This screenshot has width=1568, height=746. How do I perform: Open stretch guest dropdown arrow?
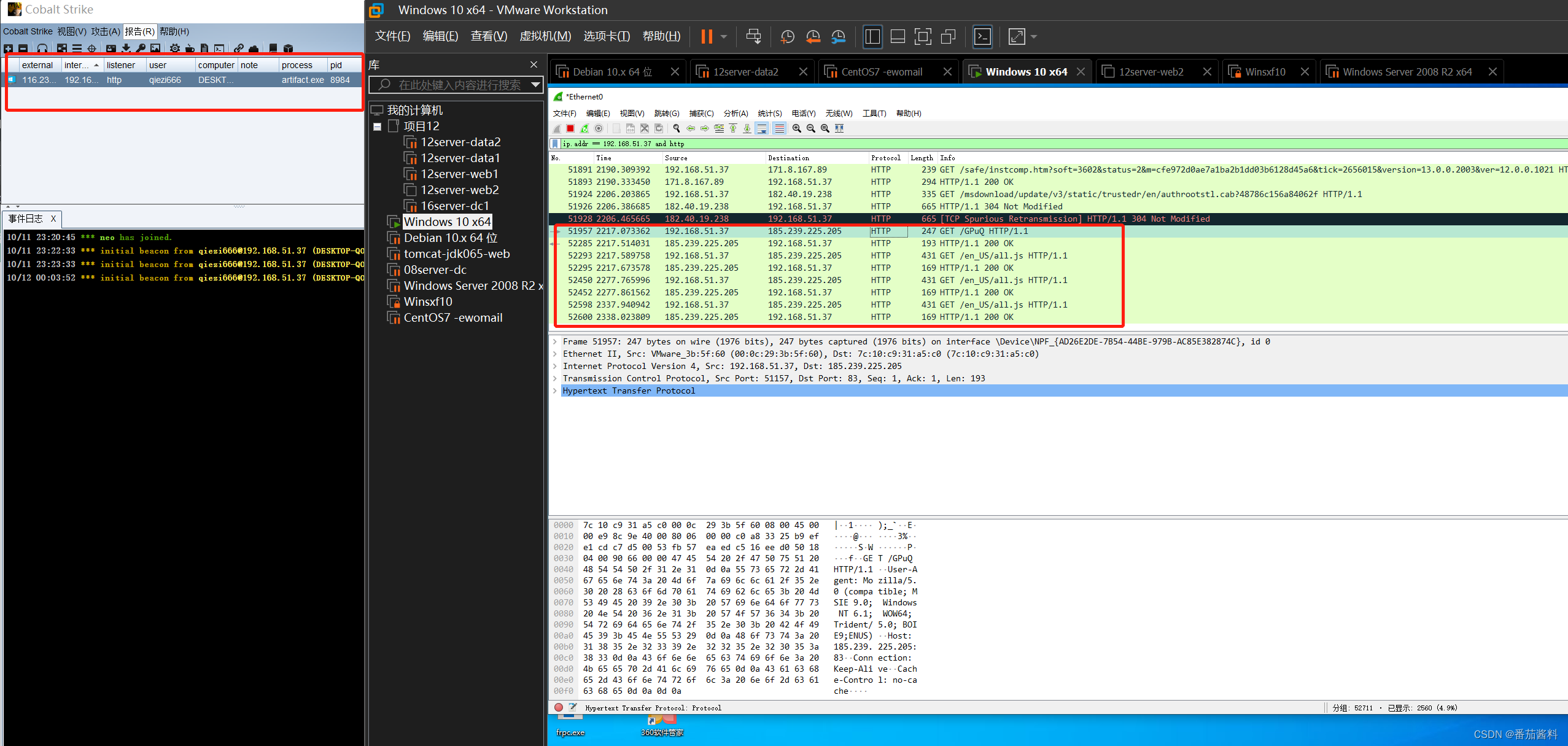pyautogui.click(x=1034, y=37)
